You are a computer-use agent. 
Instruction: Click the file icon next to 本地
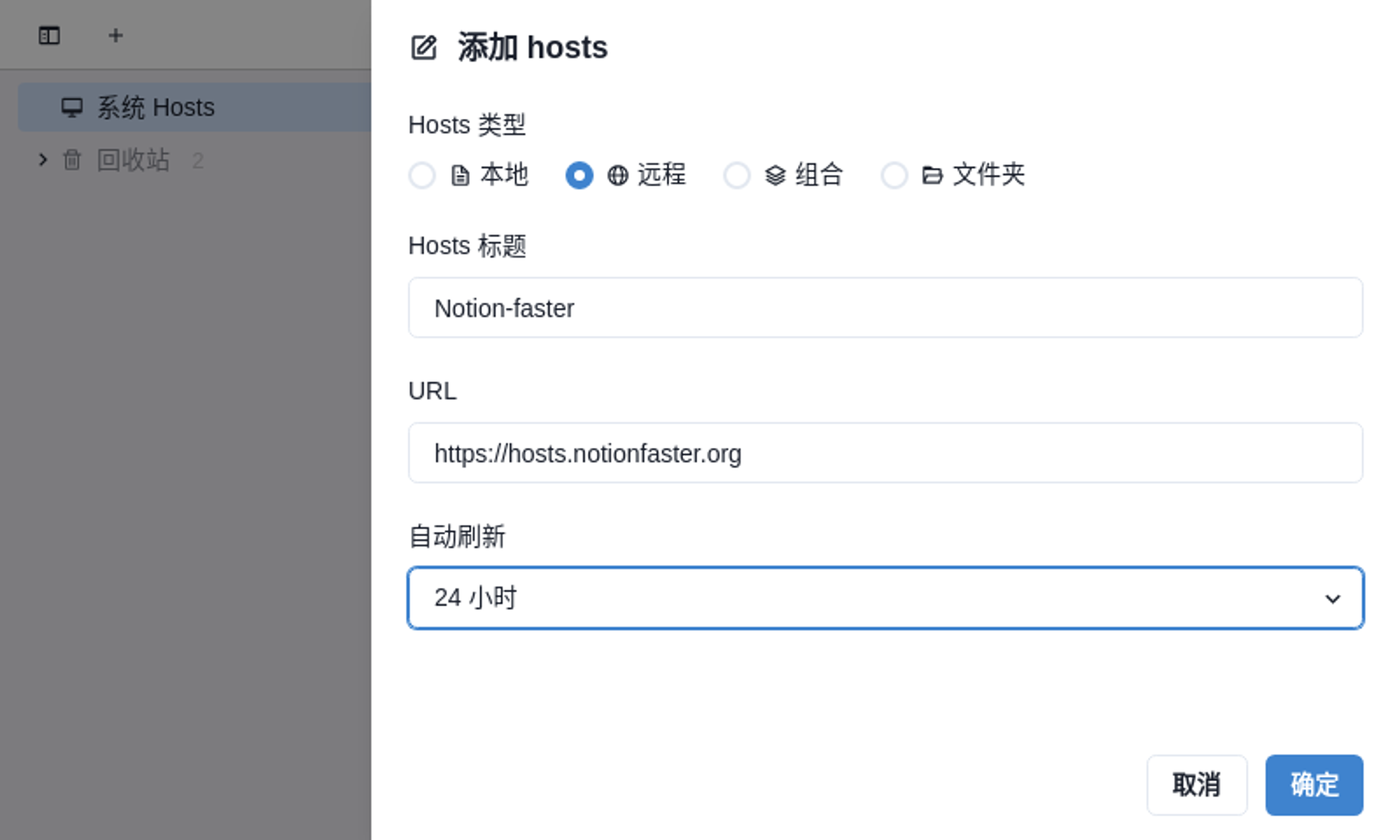460,175
